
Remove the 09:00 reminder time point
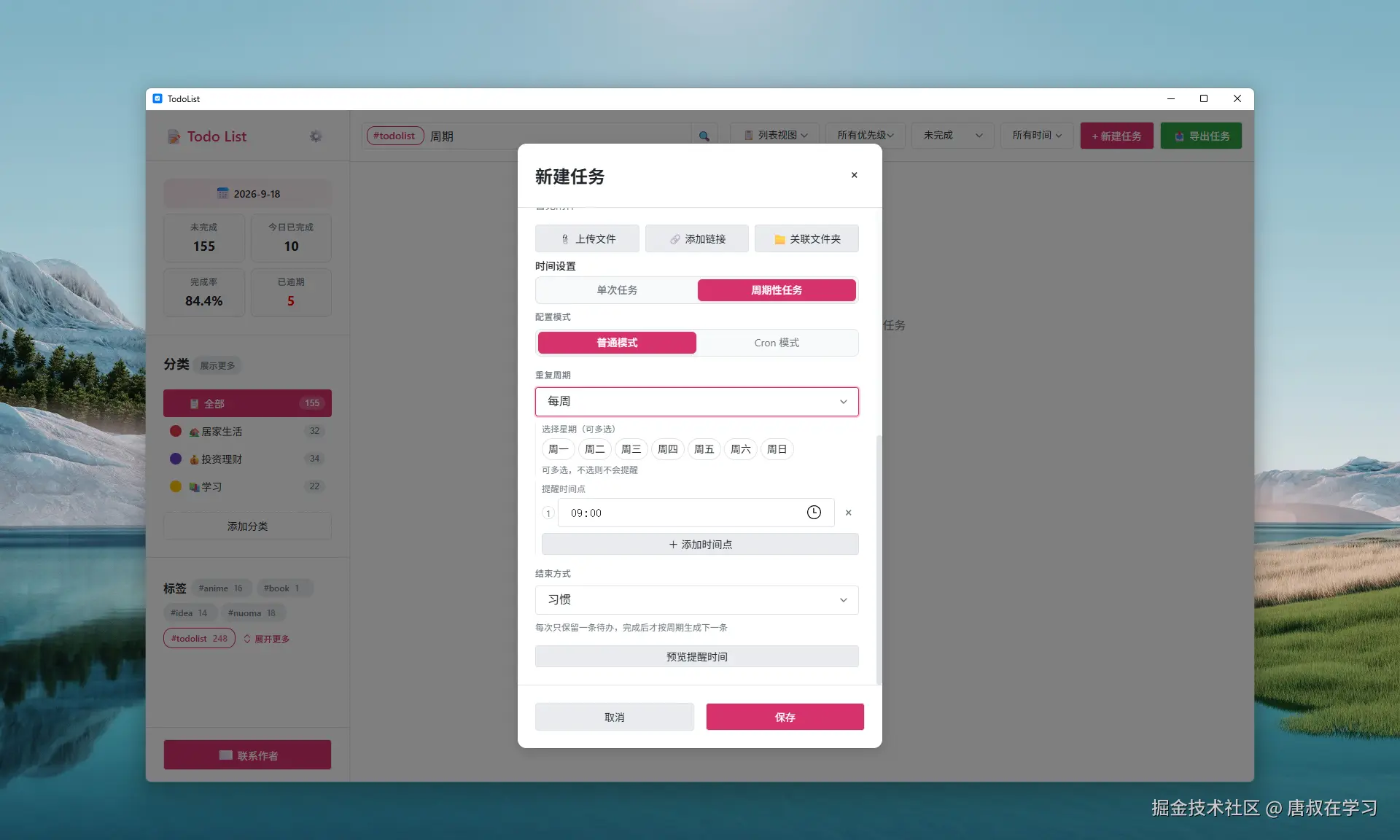point(848,513)
